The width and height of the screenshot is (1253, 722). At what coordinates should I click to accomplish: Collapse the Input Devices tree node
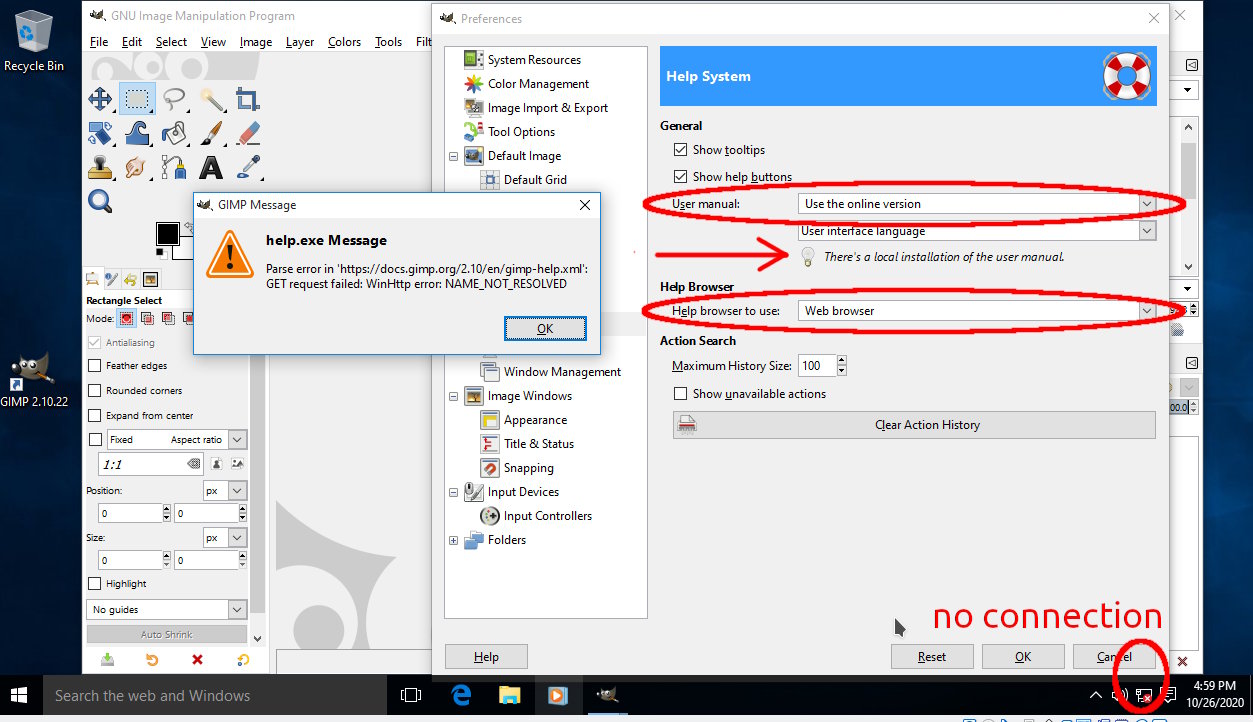(454, 493)
